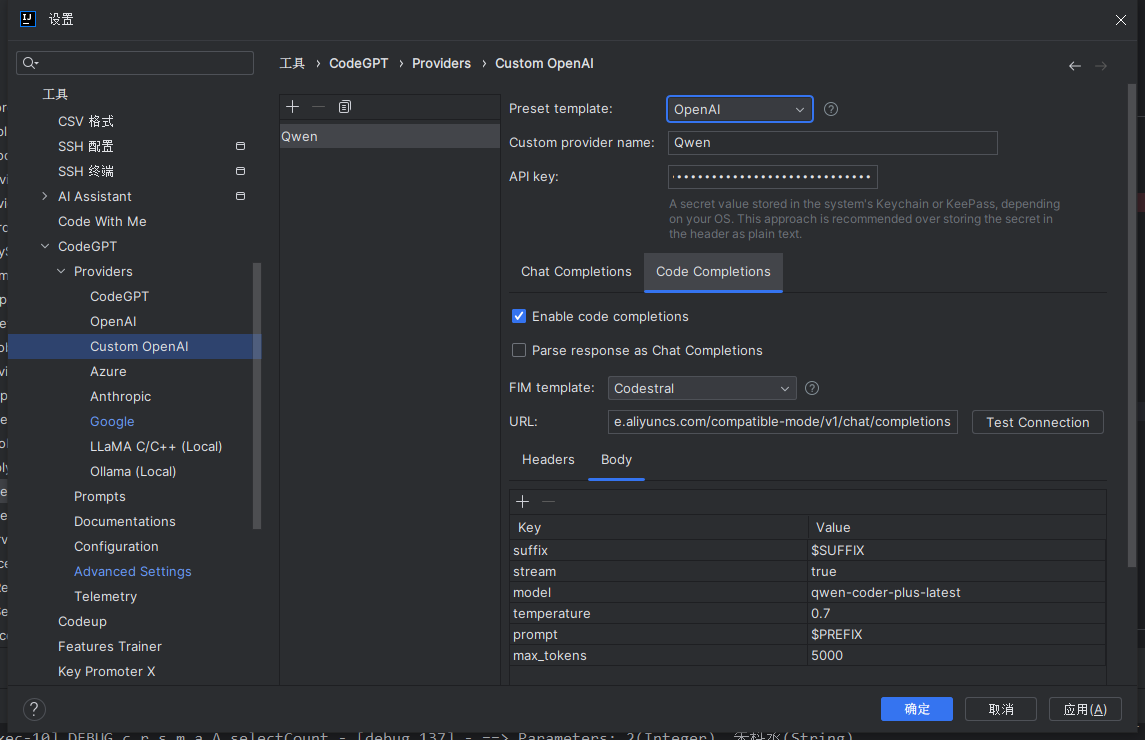Image resolution: width=1145 pixels, height=740 pixels.
Task: Click the help icon beside FIM template
Action: point(812,388)
